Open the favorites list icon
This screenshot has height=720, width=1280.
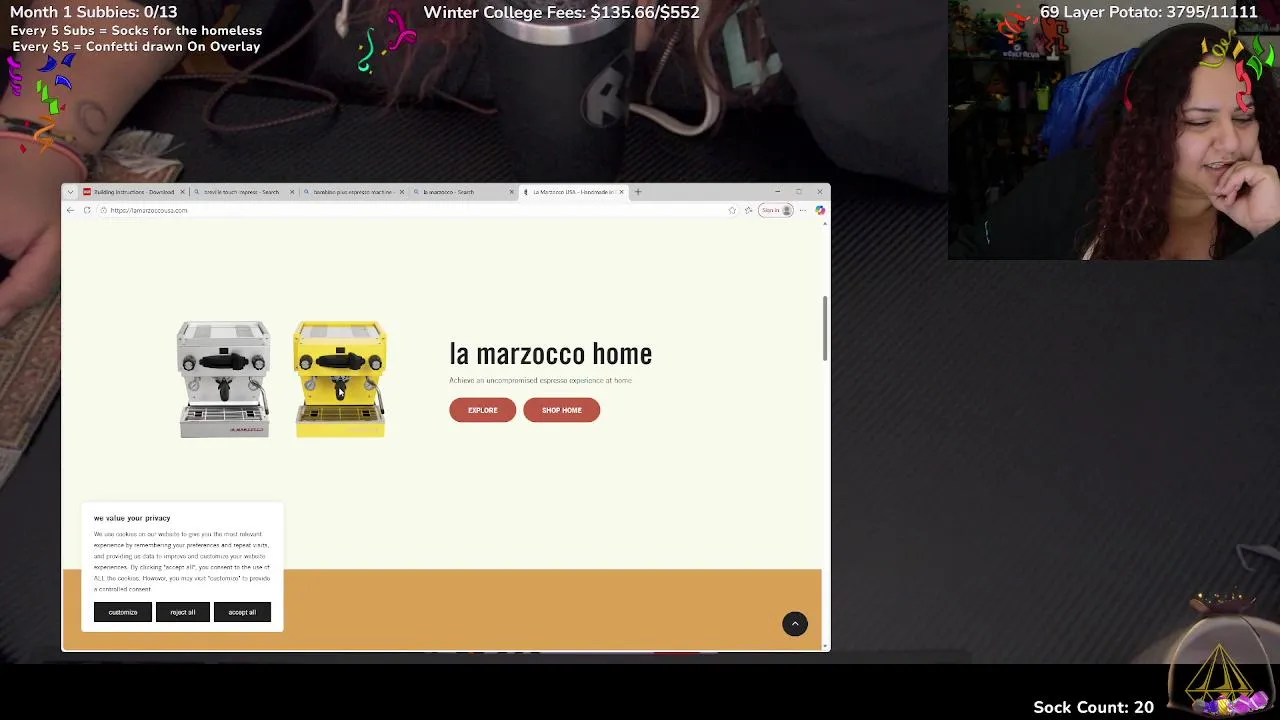pos(748,210)
